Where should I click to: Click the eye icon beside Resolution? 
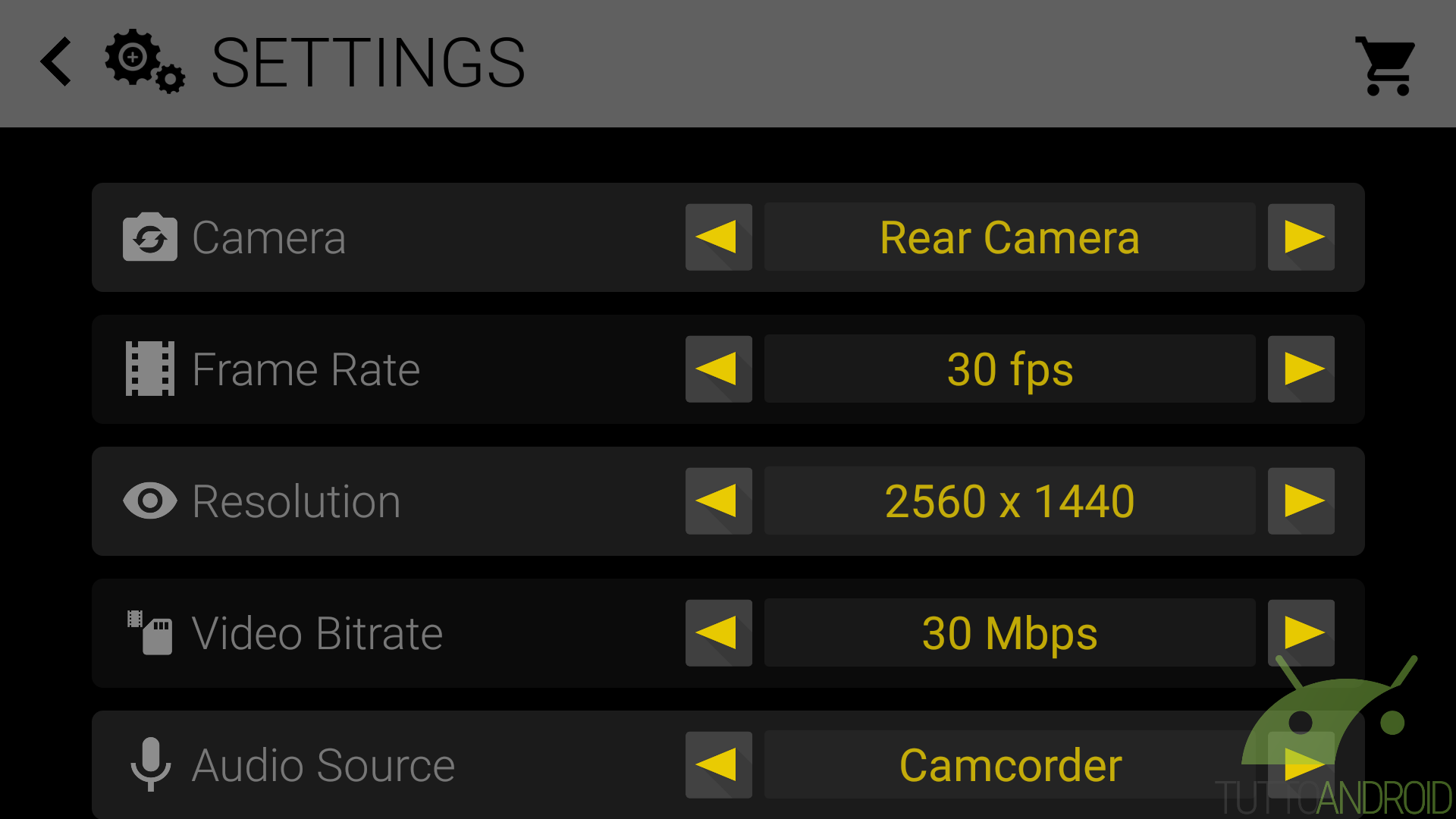click(150, 500)
